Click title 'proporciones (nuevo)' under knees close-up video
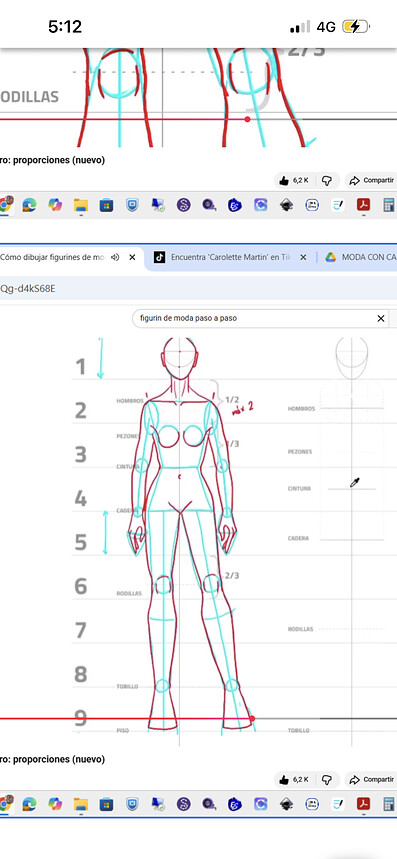Screen dimensions: 397x859 coord(58,161)
